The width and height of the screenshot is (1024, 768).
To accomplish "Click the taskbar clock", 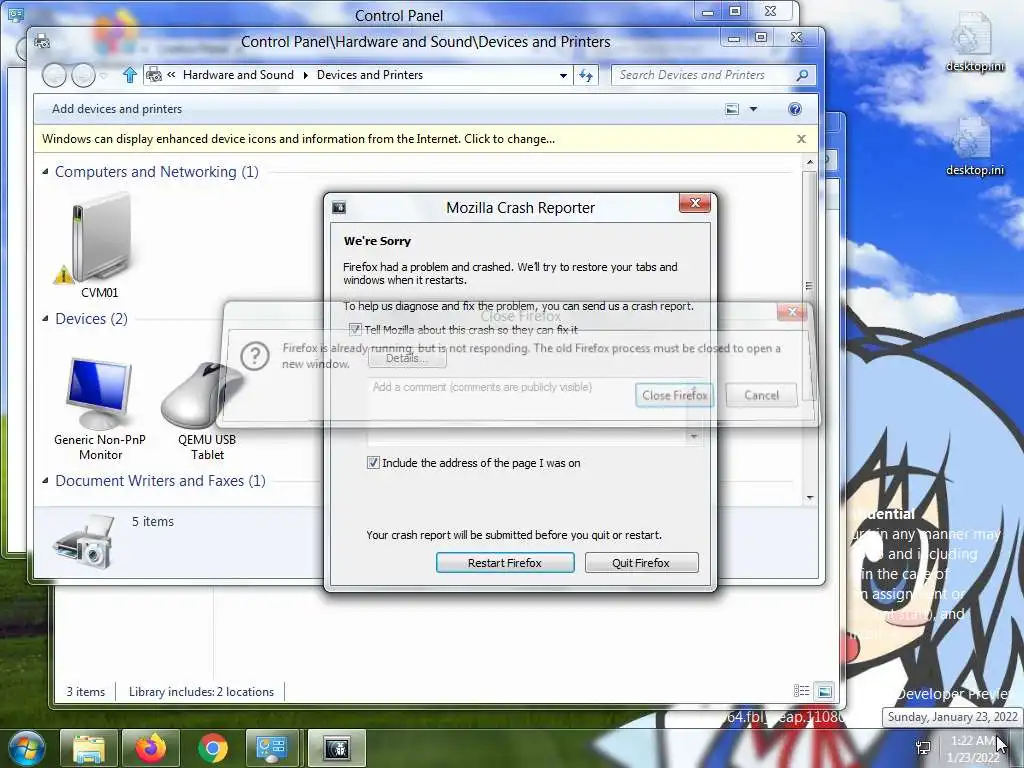I will click(x=973, y=749).
